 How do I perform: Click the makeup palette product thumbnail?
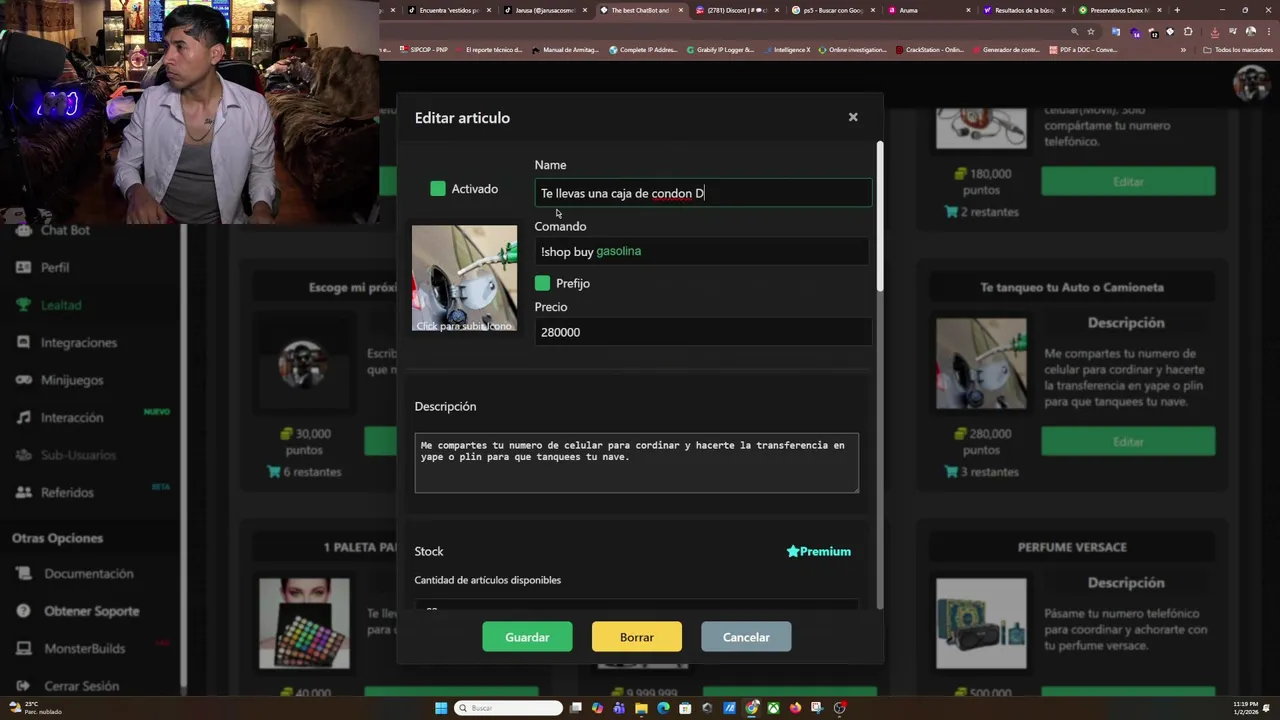click(x=304, y=623)
